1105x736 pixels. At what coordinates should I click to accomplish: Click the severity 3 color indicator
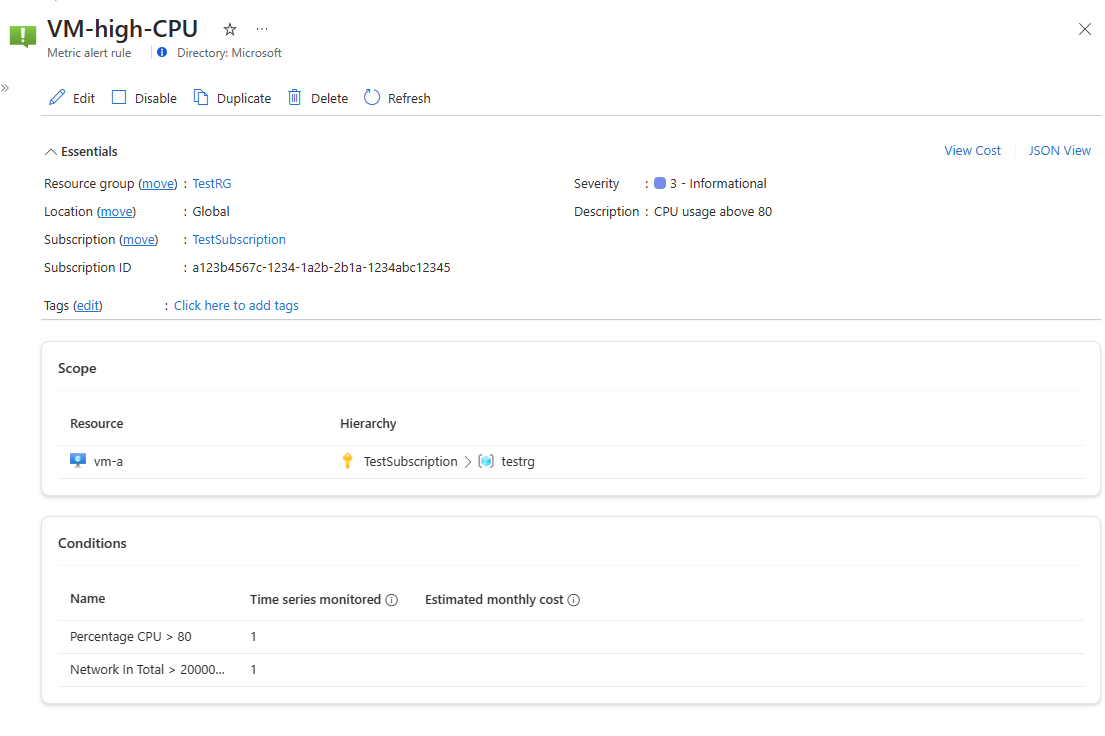point(660,183)
